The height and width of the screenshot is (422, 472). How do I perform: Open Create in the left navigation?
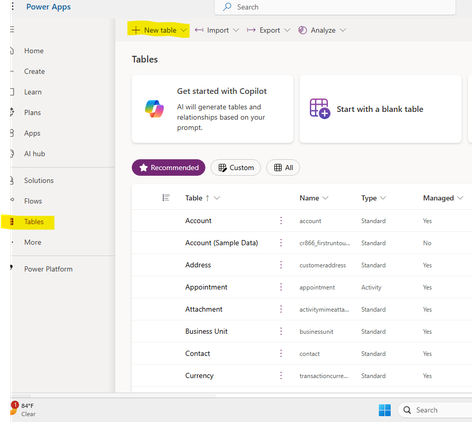34,71
